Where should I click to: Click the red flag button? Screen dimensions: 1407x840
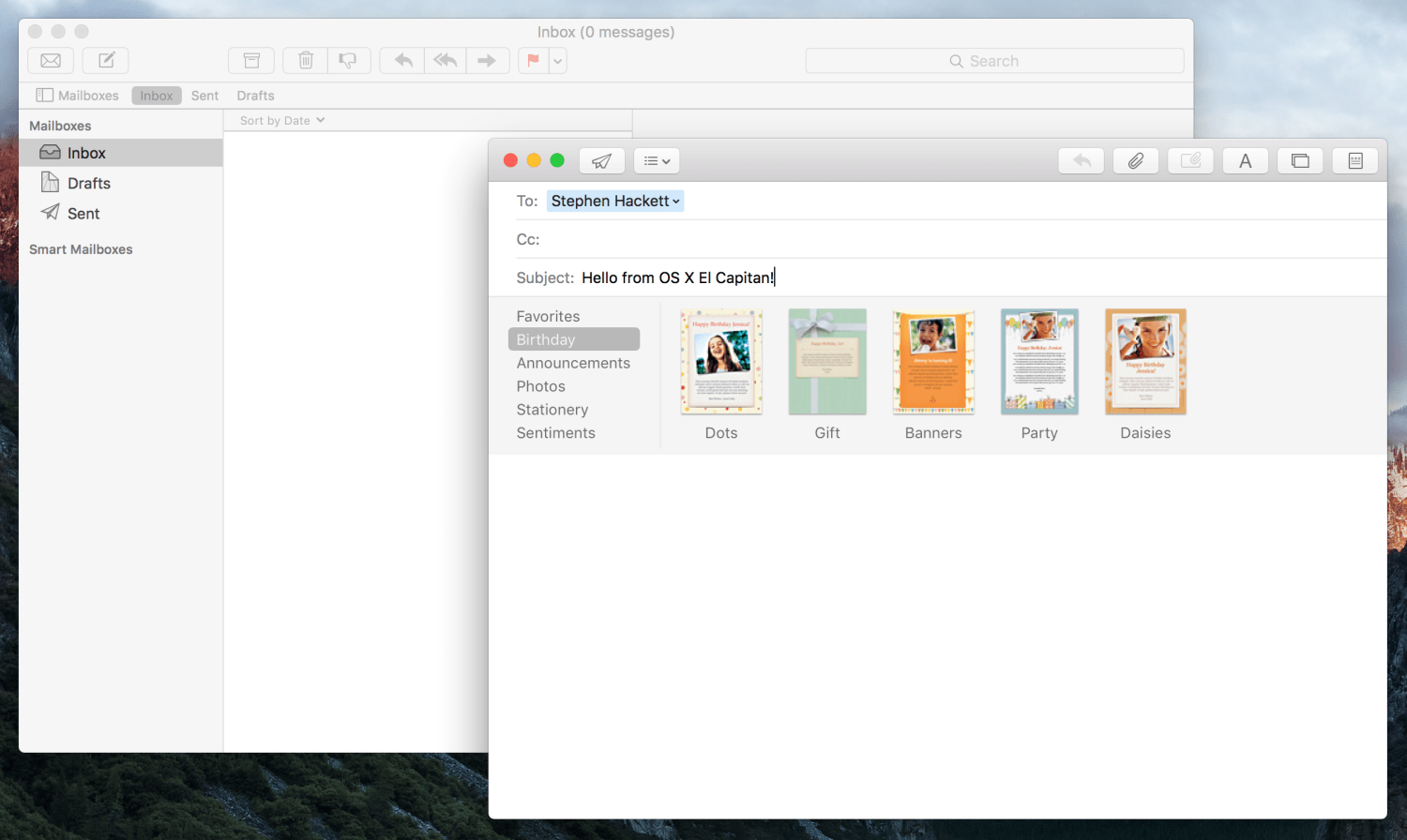[533, 61]
